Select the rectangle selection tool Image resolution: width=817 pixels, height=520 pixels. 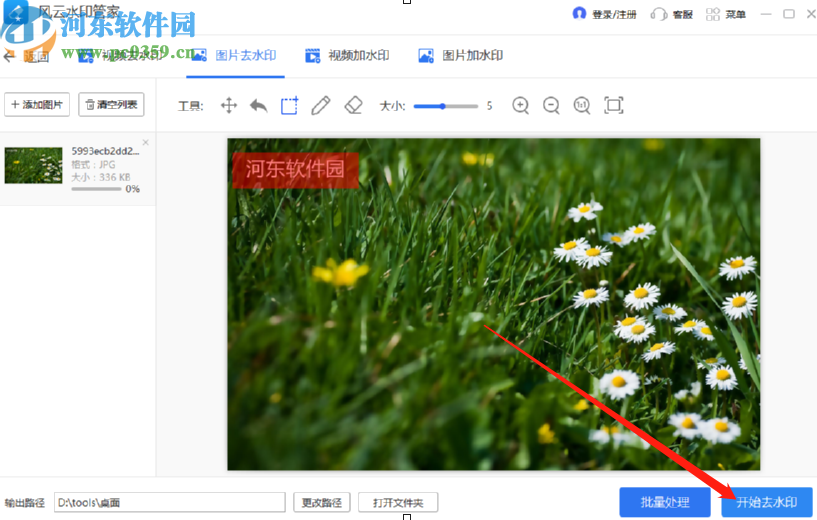pyautogui.click(x=289, y=105)
